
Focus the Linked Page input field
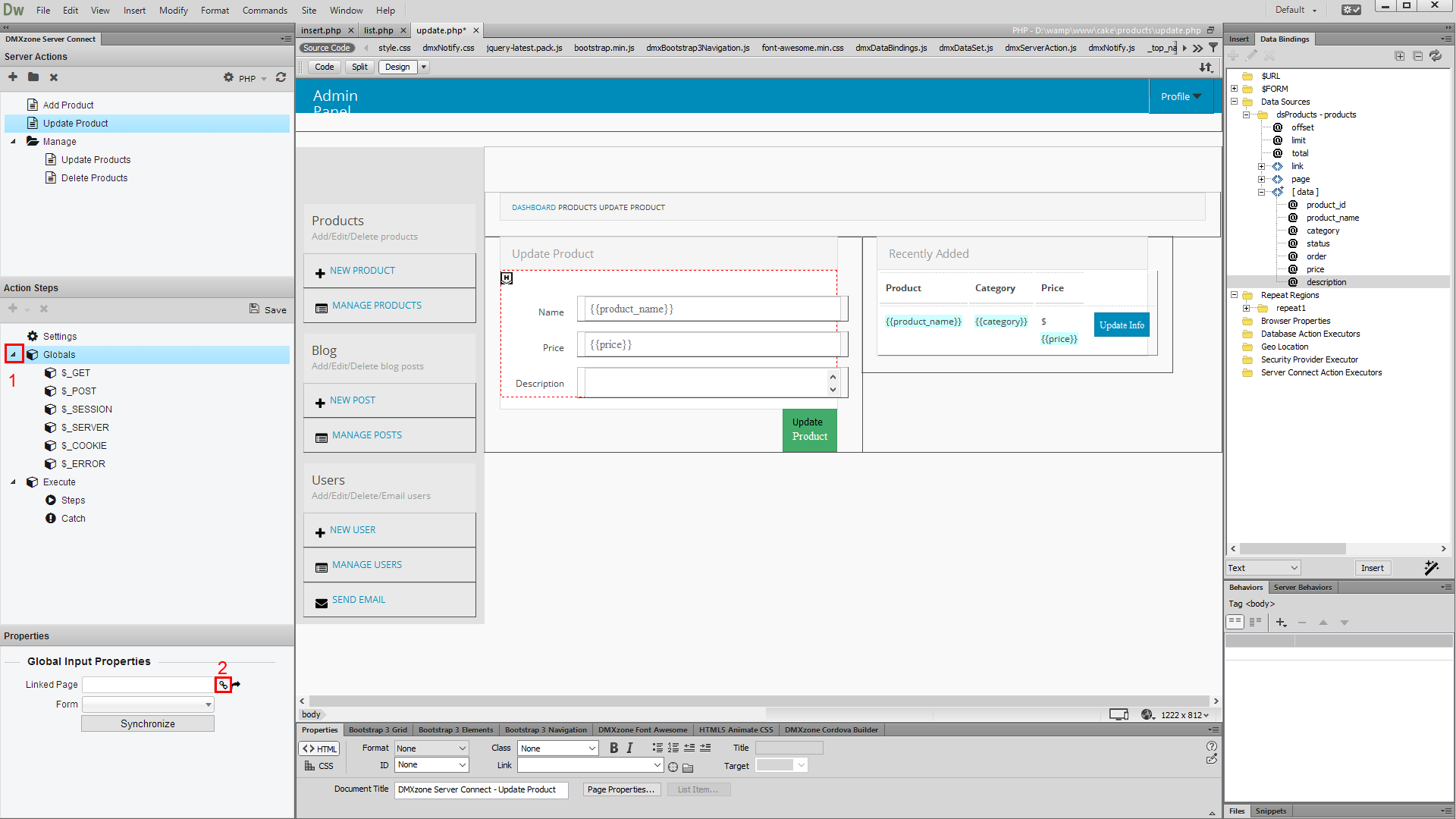coord(148,685)
